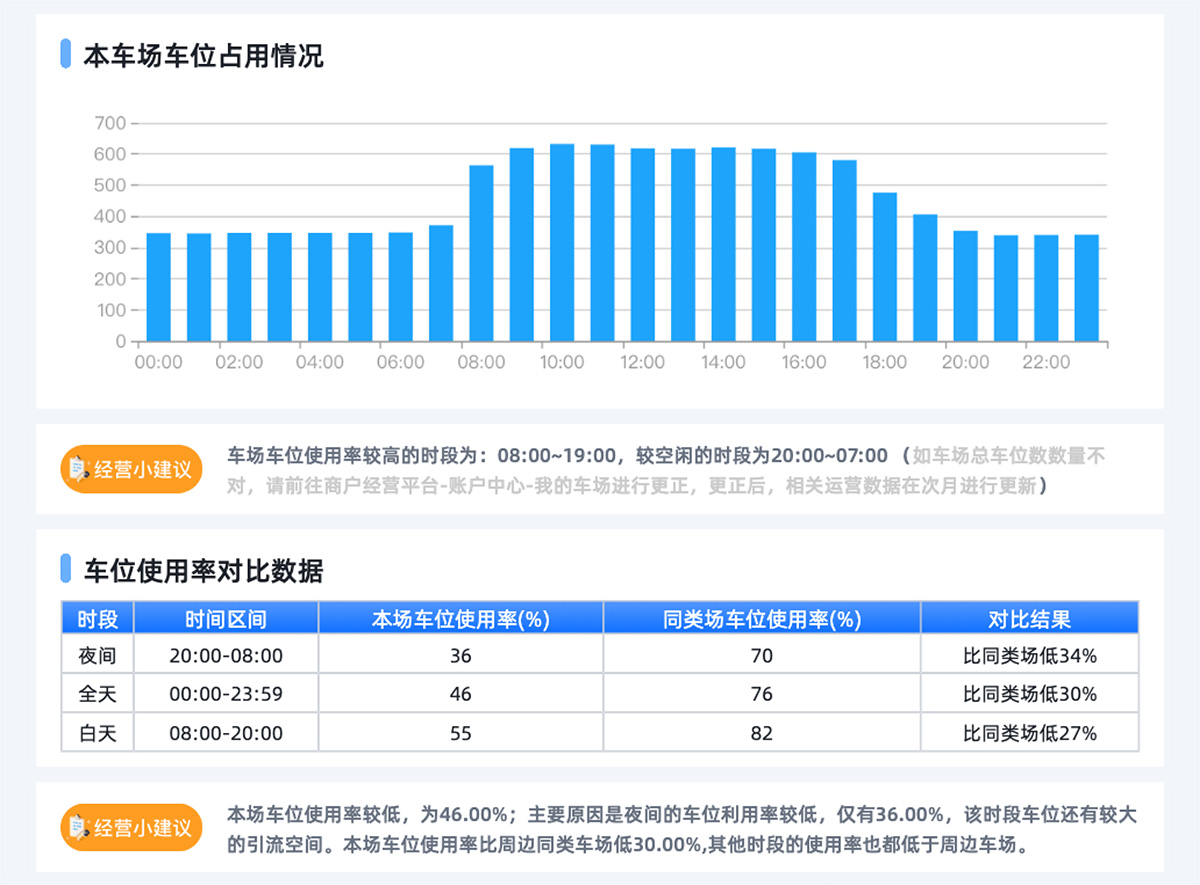1200x885 pixels.
Task: Click the 08:00 bar showing occupancy jump
Action: point(482,255)
